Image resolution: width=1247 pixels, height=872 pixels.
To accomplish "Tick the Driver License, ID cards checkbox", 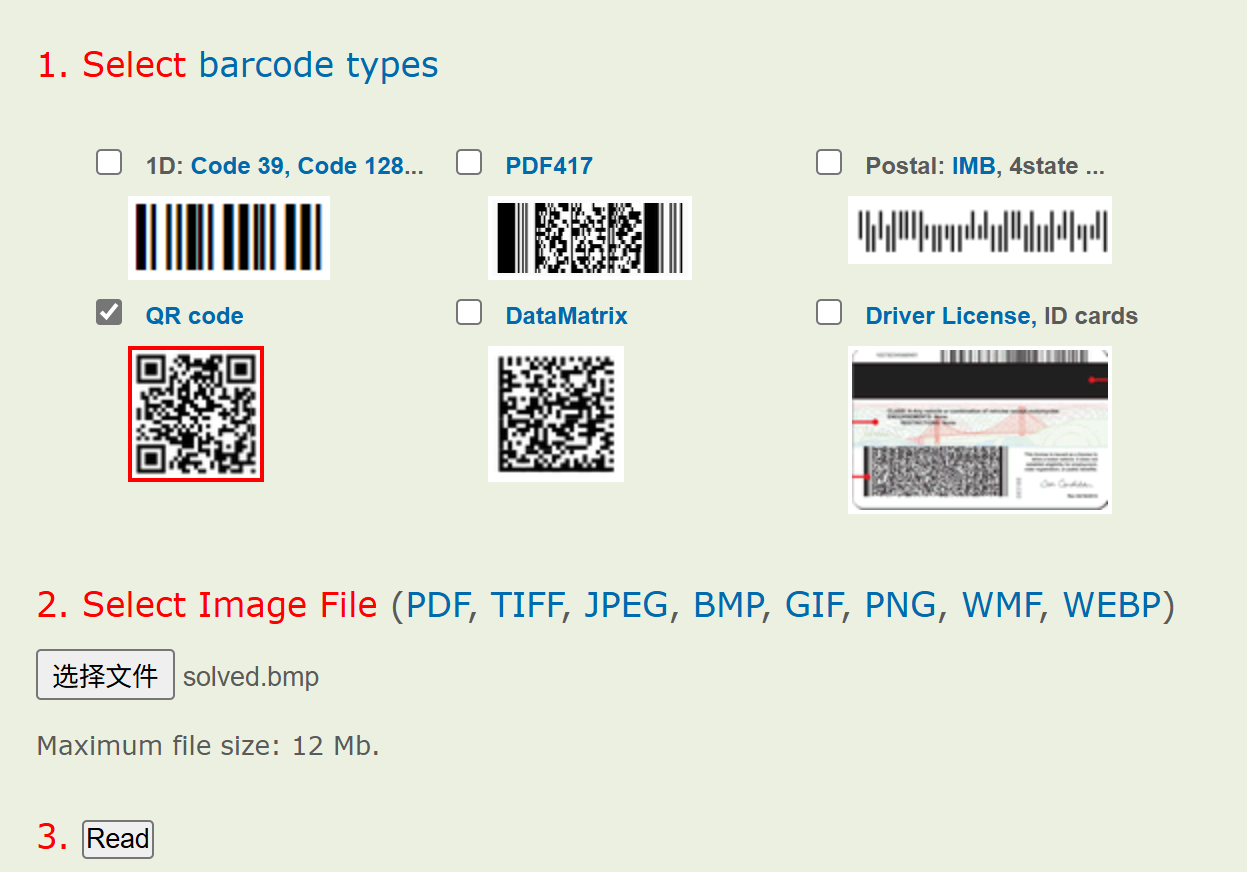I will 829,312.
